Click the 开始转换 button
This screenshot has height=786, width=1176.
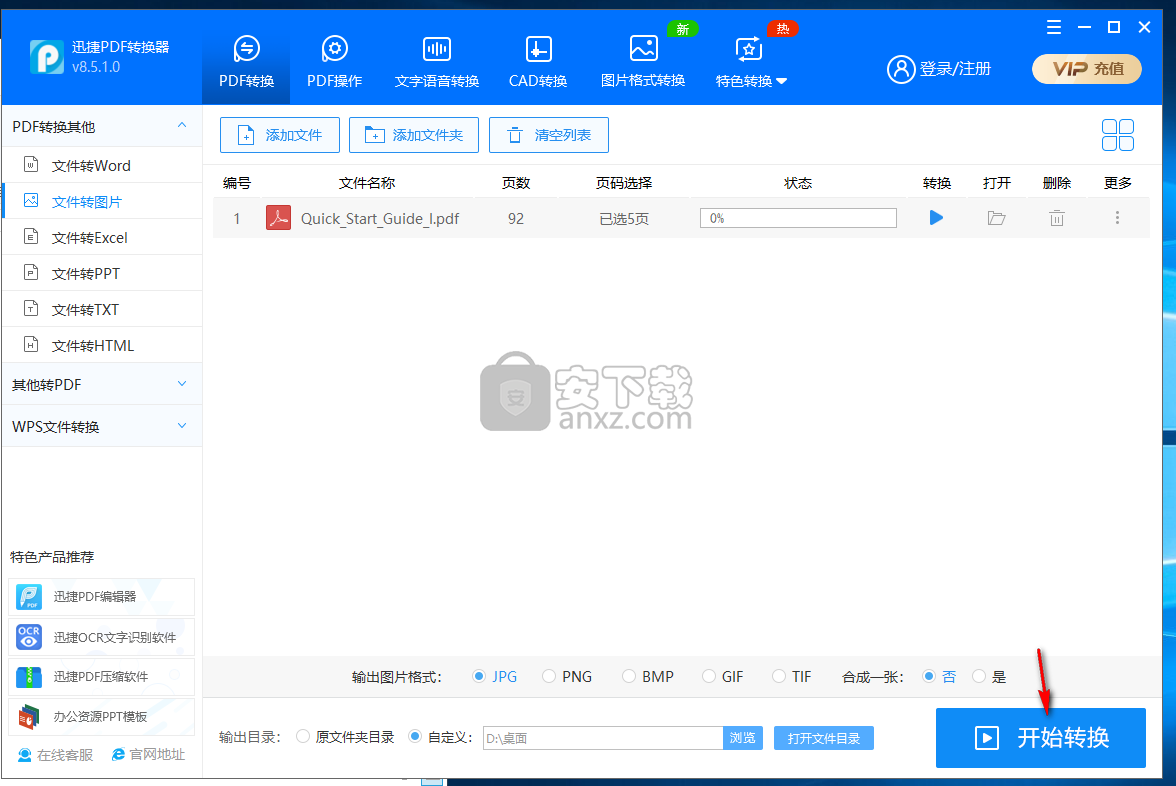click(x=1040, y=738)
